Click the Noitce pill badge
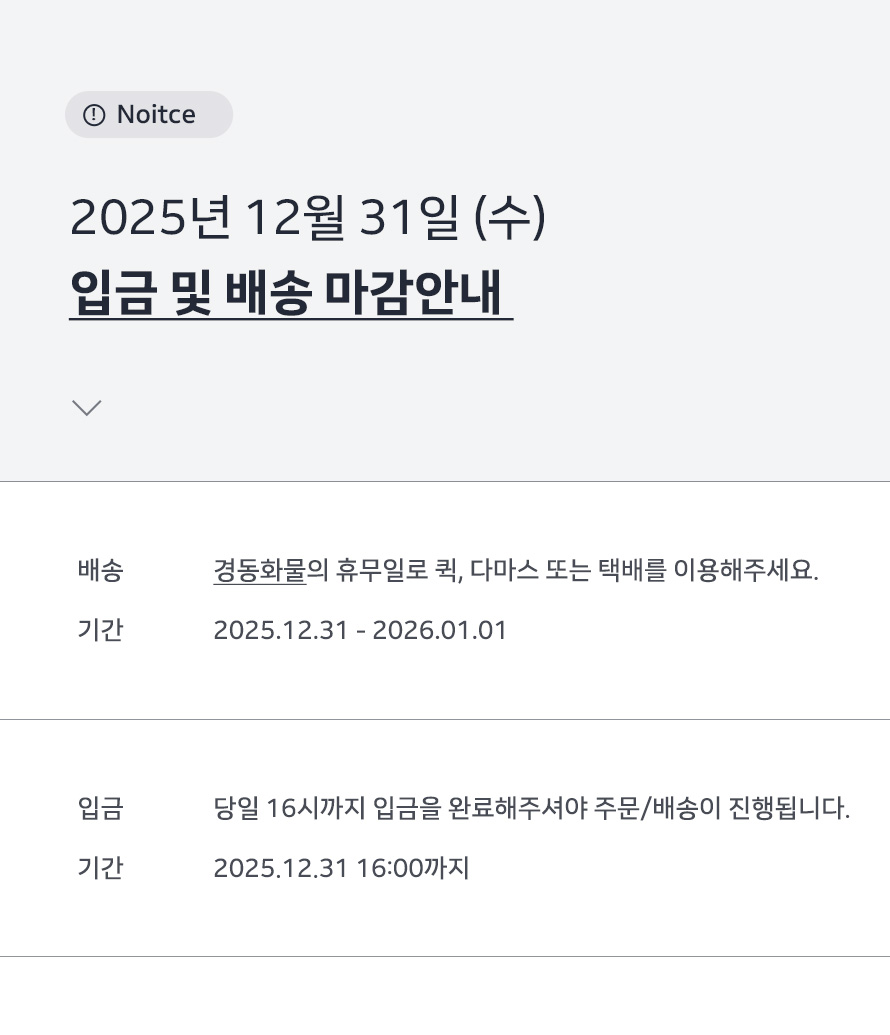This screenshot has height=1035, width=890. pos(148,114)
